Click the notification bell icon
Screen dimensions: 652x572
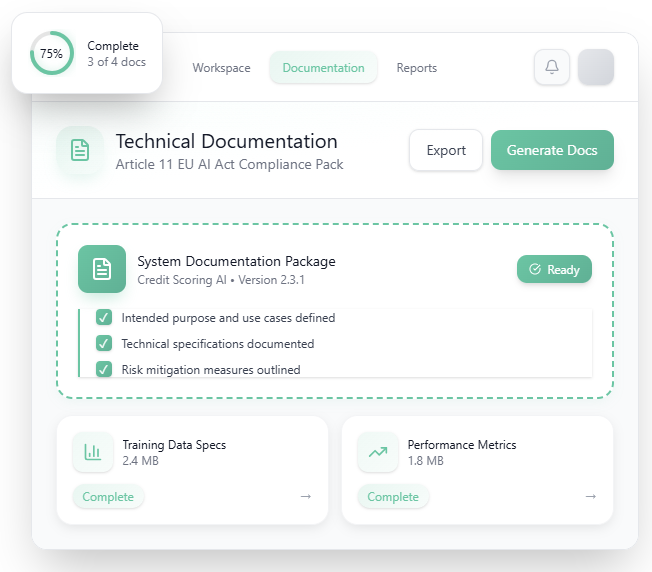pyautogui.click(x=551, y=68)
